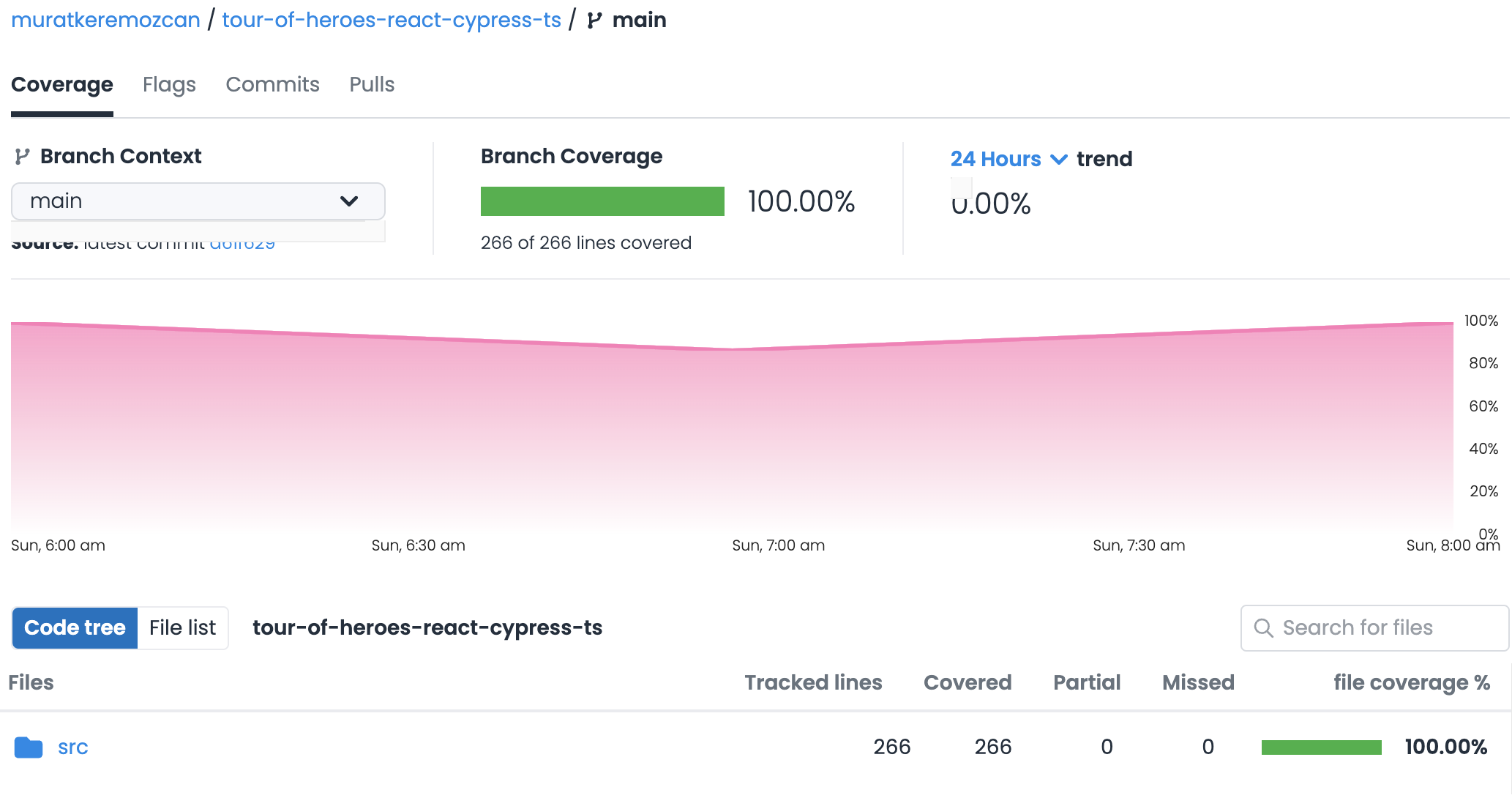Go to the Pulls tab

click(x=372, y=85)
